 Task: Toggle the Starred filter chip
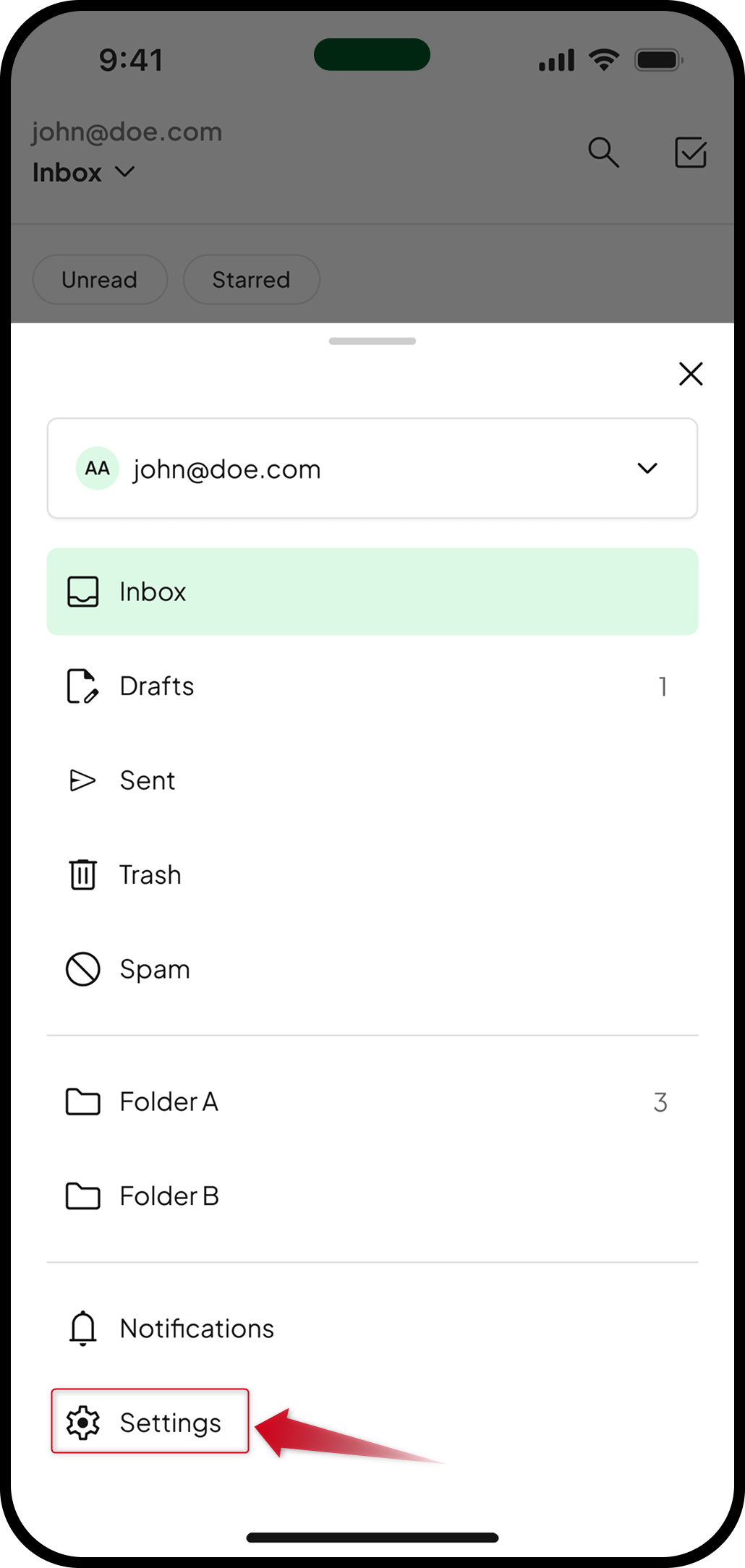click(251, 279)
